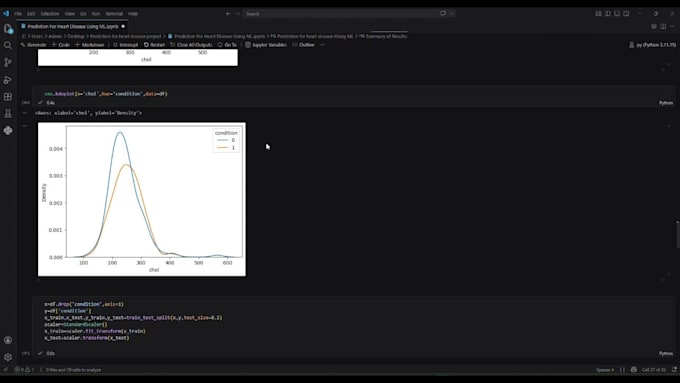
Task: Open the chat icon beside search
Action: coord(443,13)
